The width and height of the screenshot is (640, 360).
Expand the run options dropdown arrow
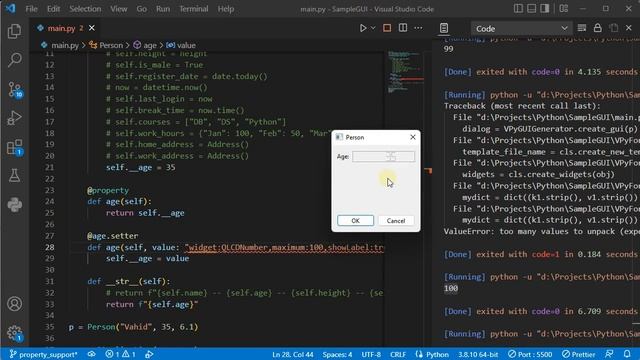(x=373, y=28)
